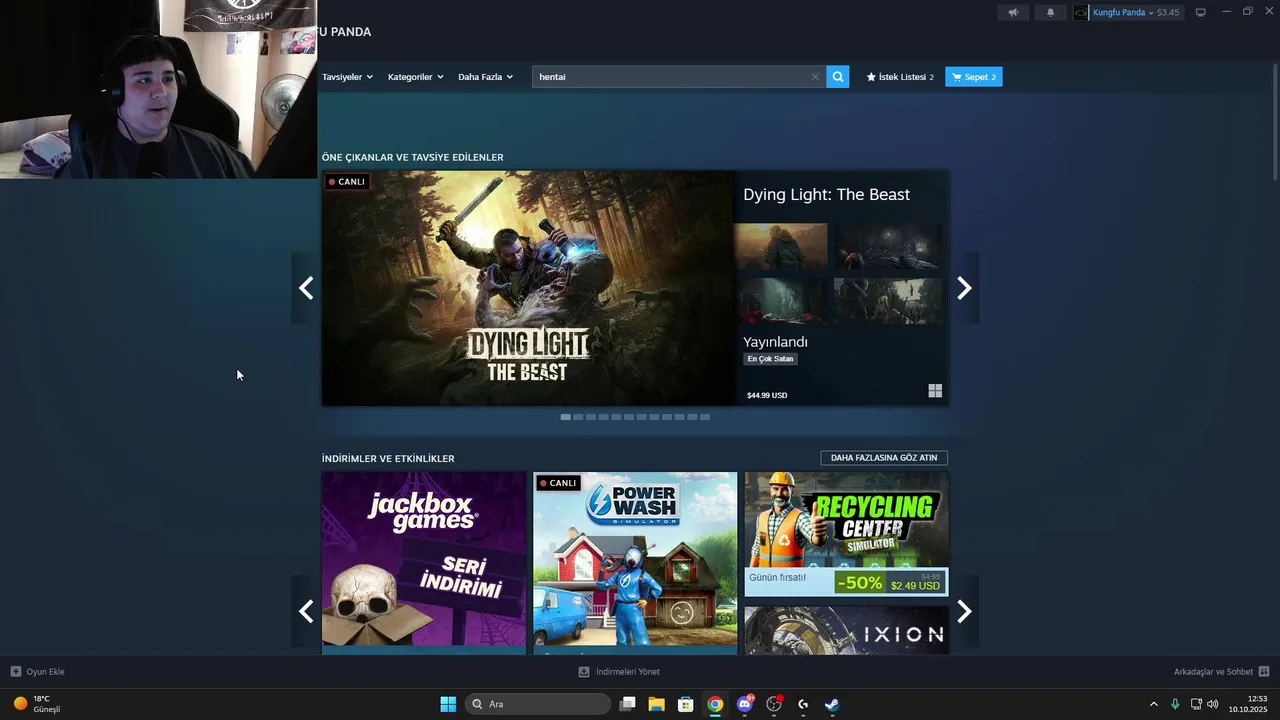
Task: Open the IXION game card
Action: (x=846, y=630)
